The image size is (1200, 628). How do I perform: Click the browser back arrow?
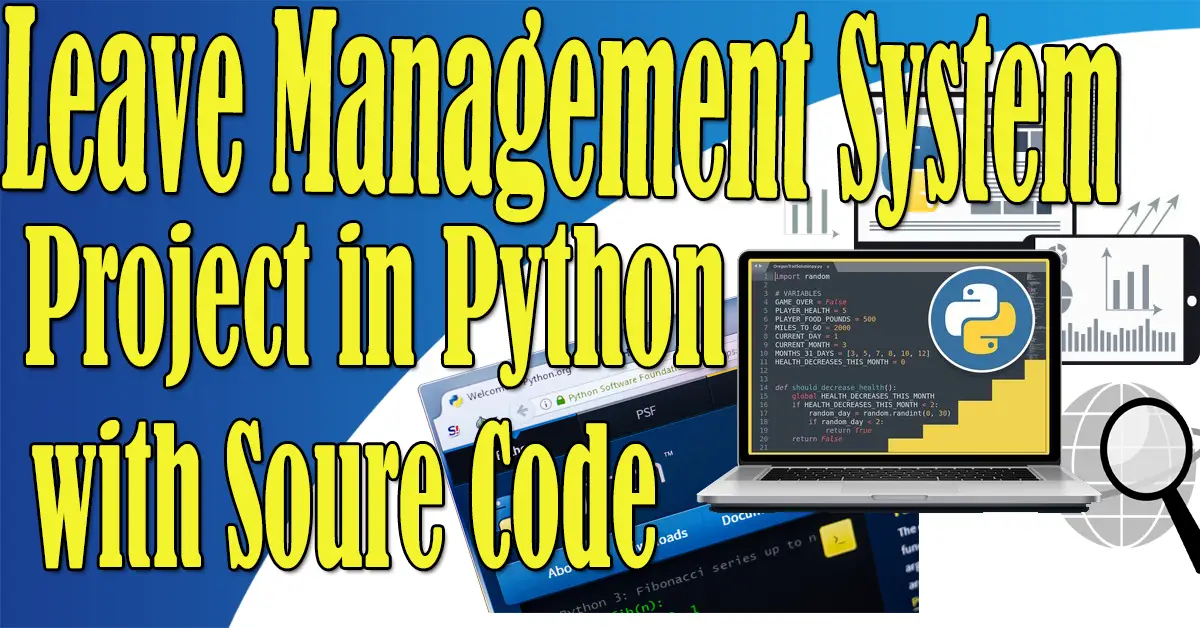pos(523,411)
